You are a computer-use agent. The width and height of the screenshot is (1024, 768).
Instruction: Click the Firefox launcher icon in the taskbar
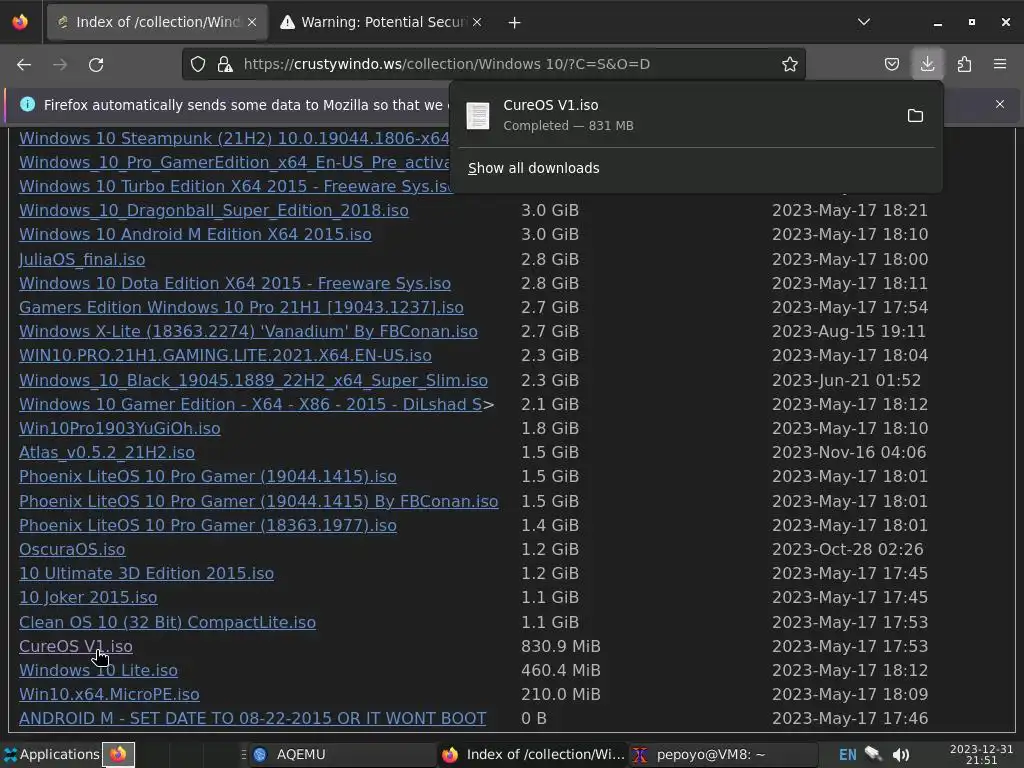tap(118, 754)
